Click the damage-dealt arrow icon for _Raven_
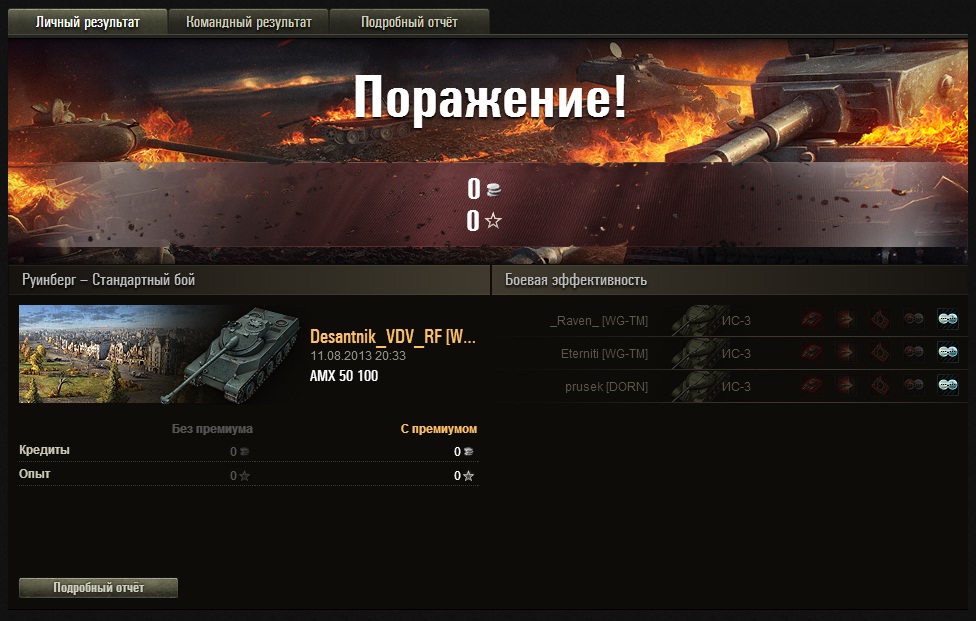 point(846,319)
